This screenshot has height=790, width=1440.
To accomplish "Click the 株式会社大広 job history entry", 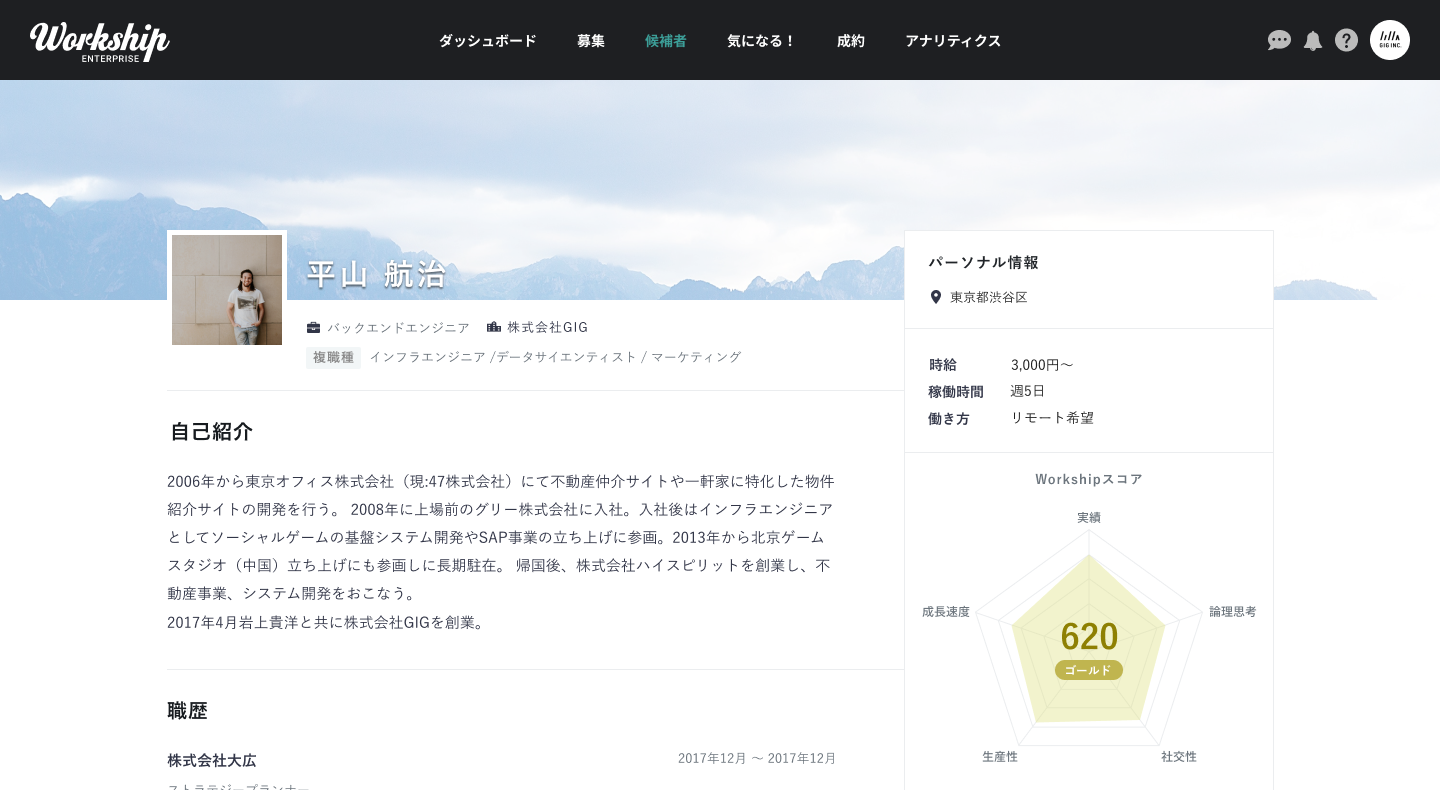I will coord(212,760).
